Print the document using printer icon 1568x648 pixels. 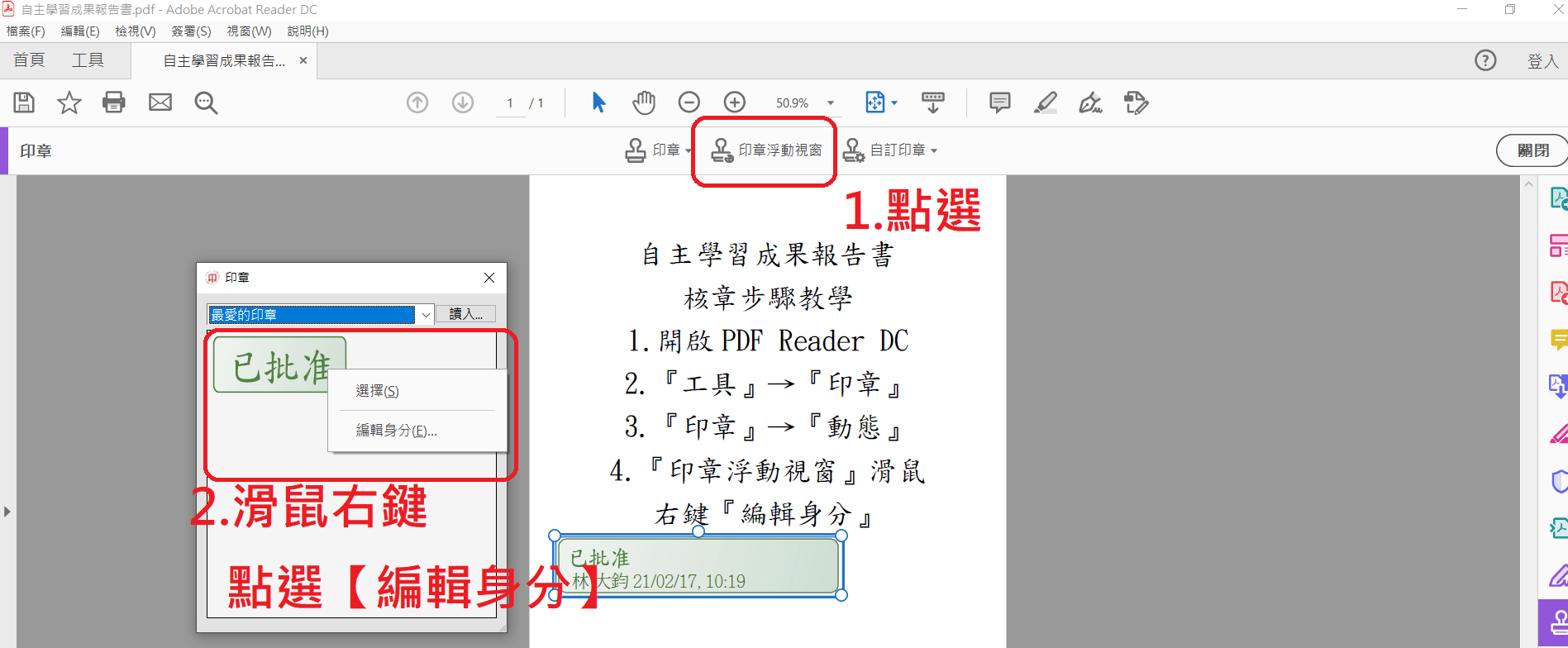pyautogui.click(x=114, y=102)
